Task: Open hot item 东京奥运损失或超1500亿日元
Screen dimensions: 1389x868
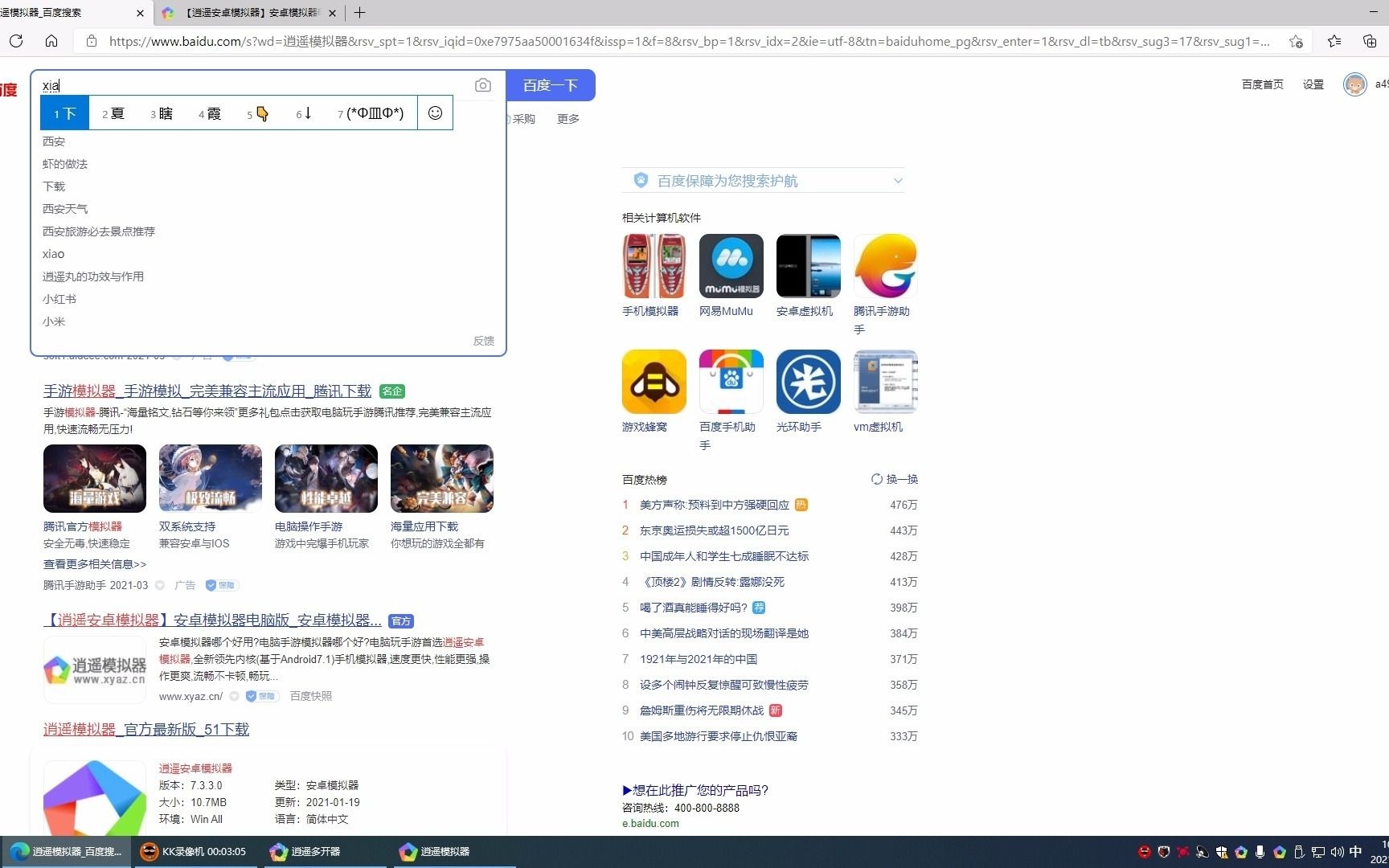Action: point(715,530)
